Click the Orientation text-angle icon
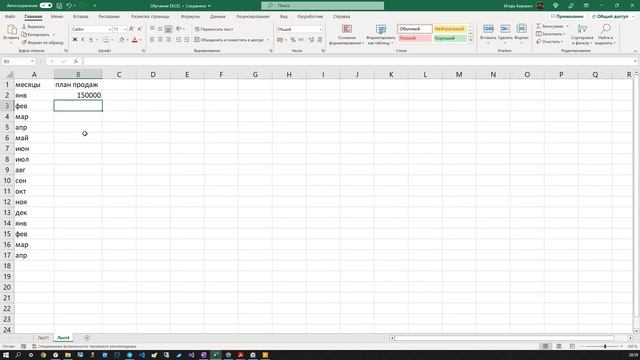This screenshot has height=360, width=640. 179,29
